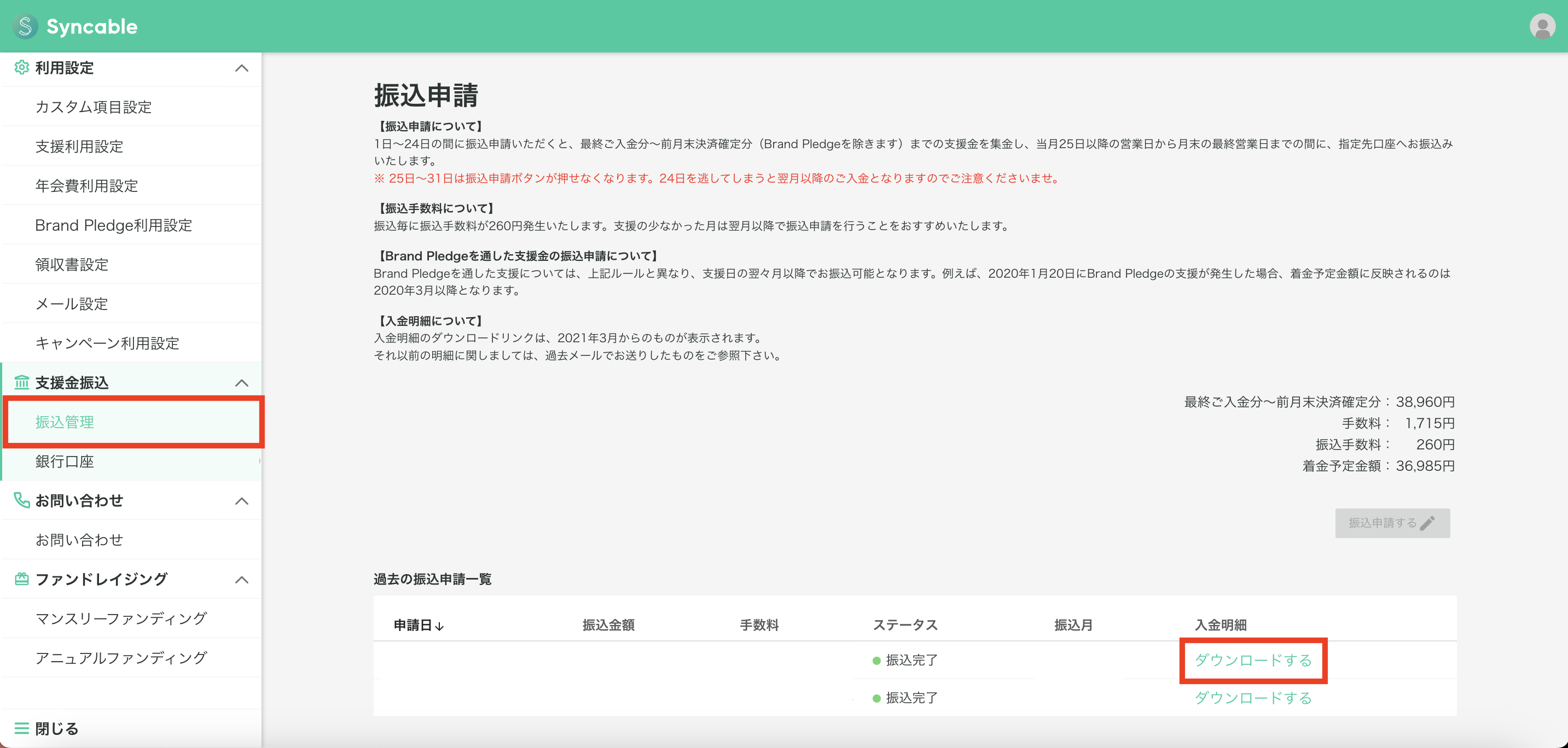1568x748 pixels.
Task: Click the Syncable logo icon
Action: 25,26
